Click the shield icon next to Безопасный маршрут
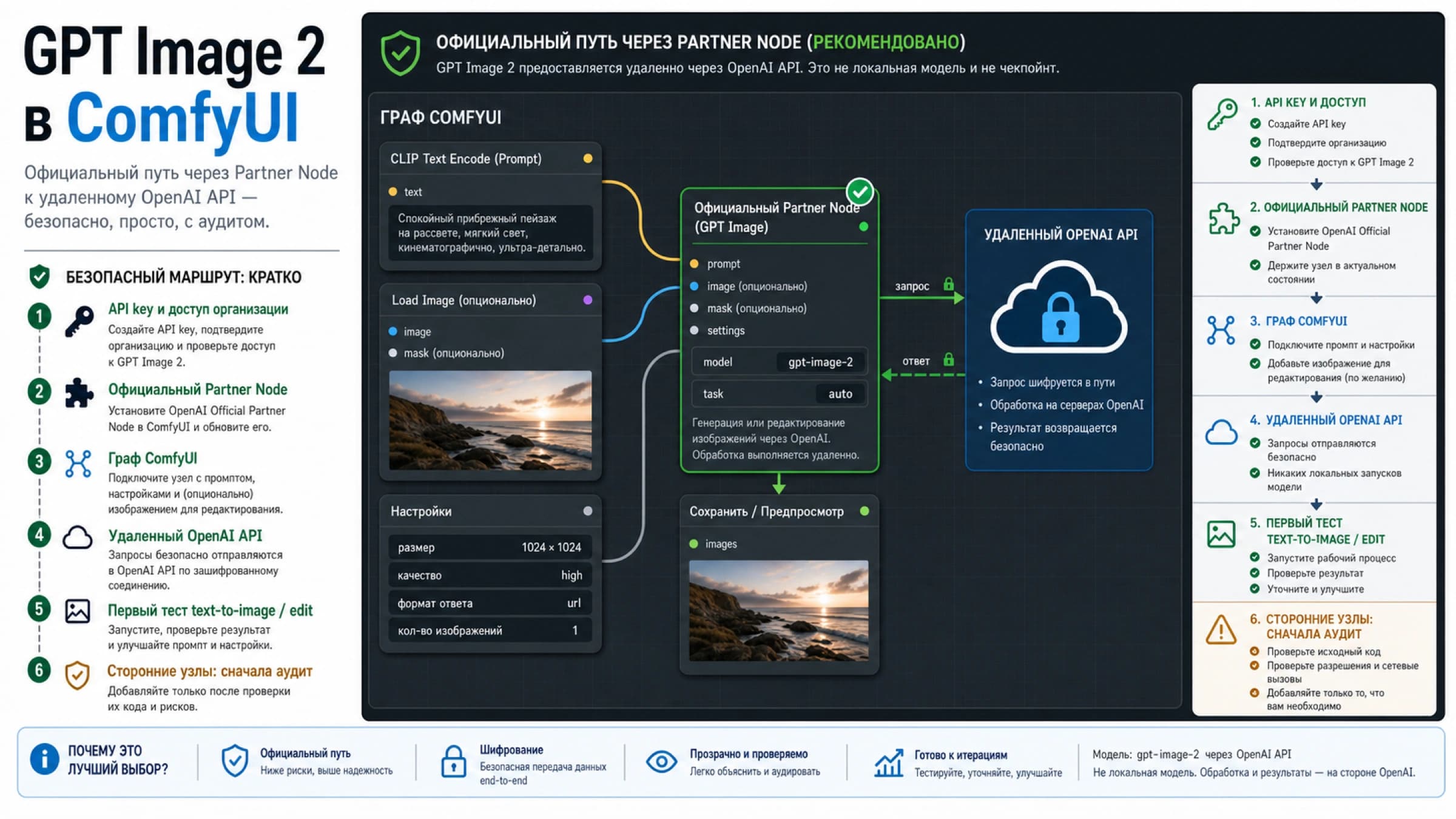Screen dimensions: 1456x819 pos(39,277)
